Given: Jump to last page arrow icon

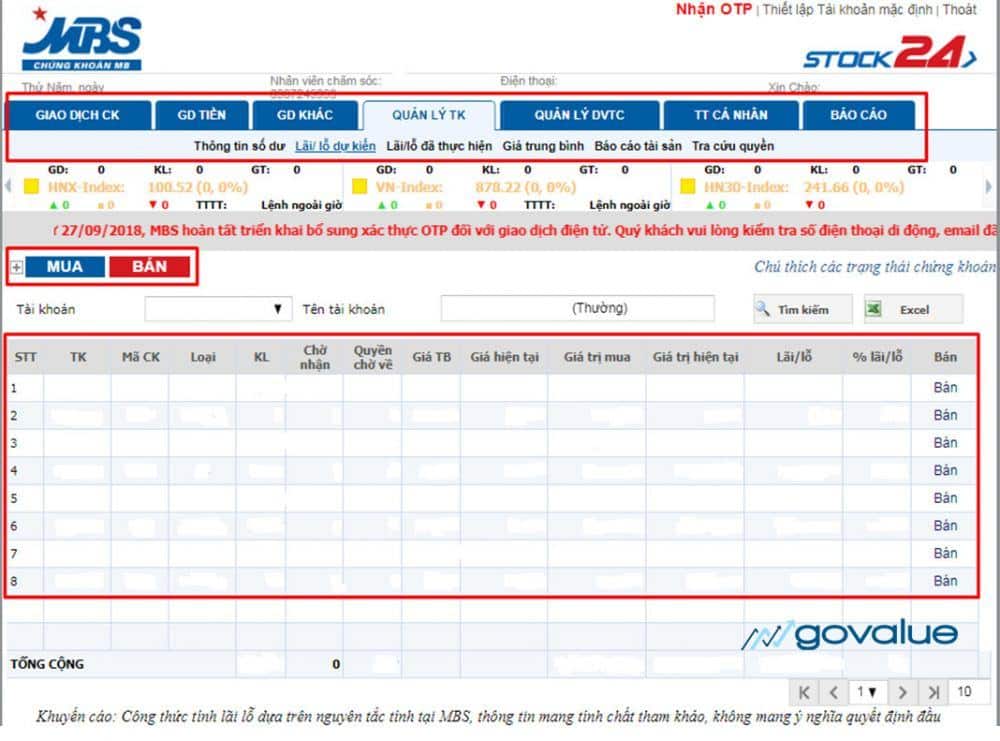Looking at the screenshot, I should point(933,692).
